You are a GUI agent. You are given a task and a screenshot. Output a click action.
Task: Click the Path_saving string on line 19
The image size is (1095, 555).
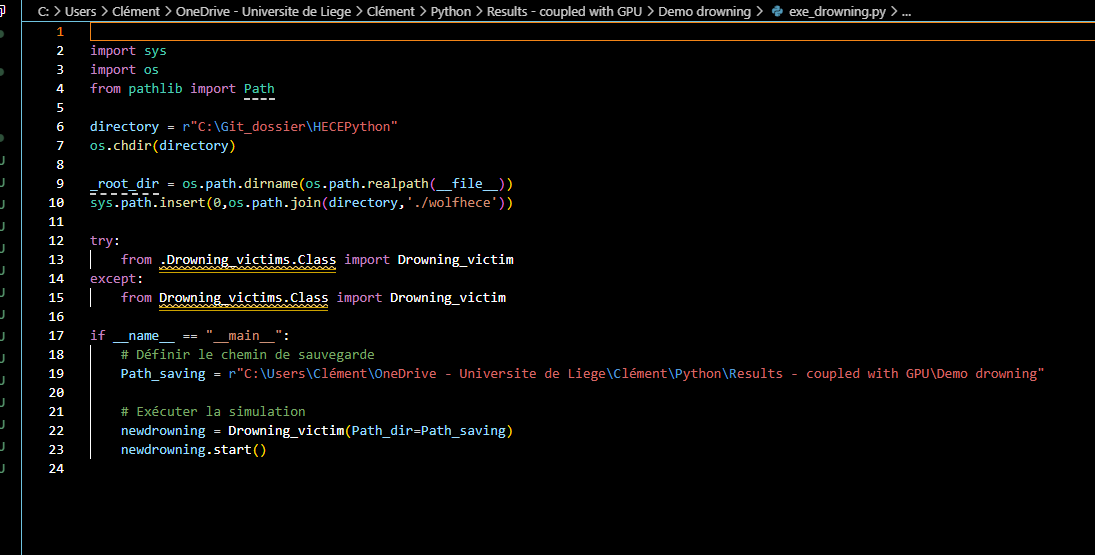[636, 374]
